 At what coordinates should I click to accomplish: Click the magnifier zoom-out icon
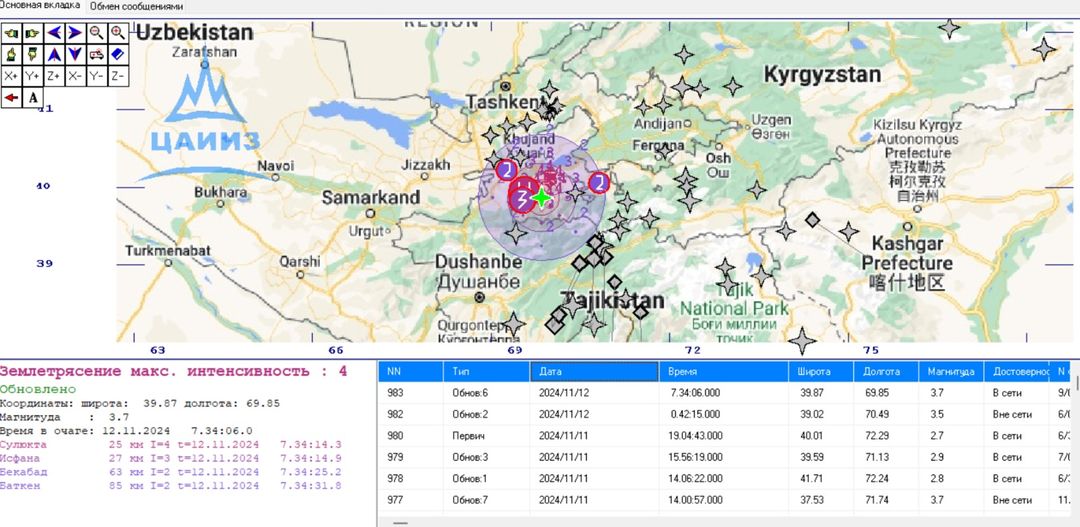[x=96, y=32]
